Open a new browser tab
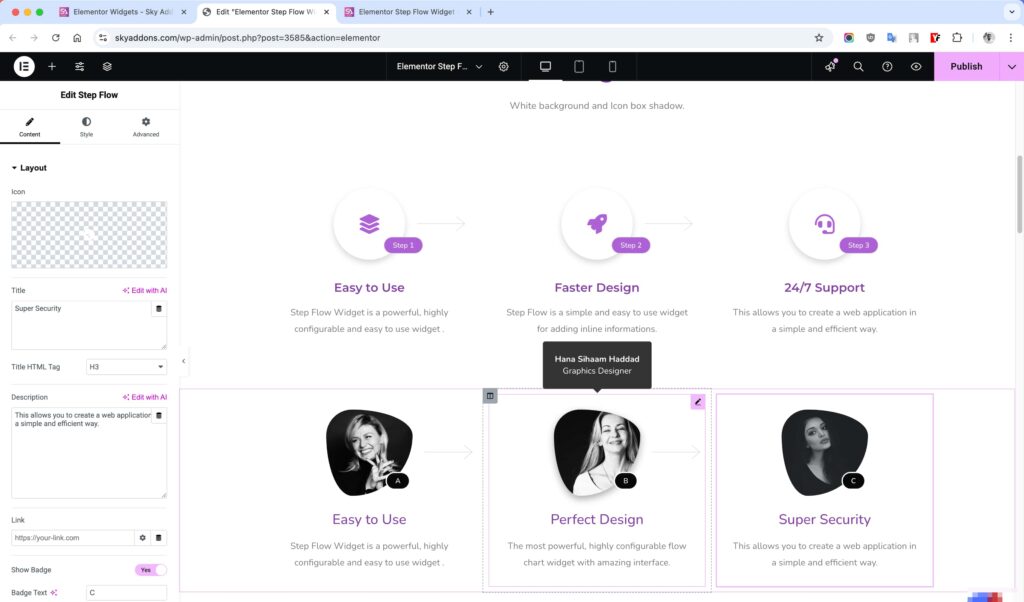The height and width of the screenshot is (602, 1024). click(x=490, y=12)
